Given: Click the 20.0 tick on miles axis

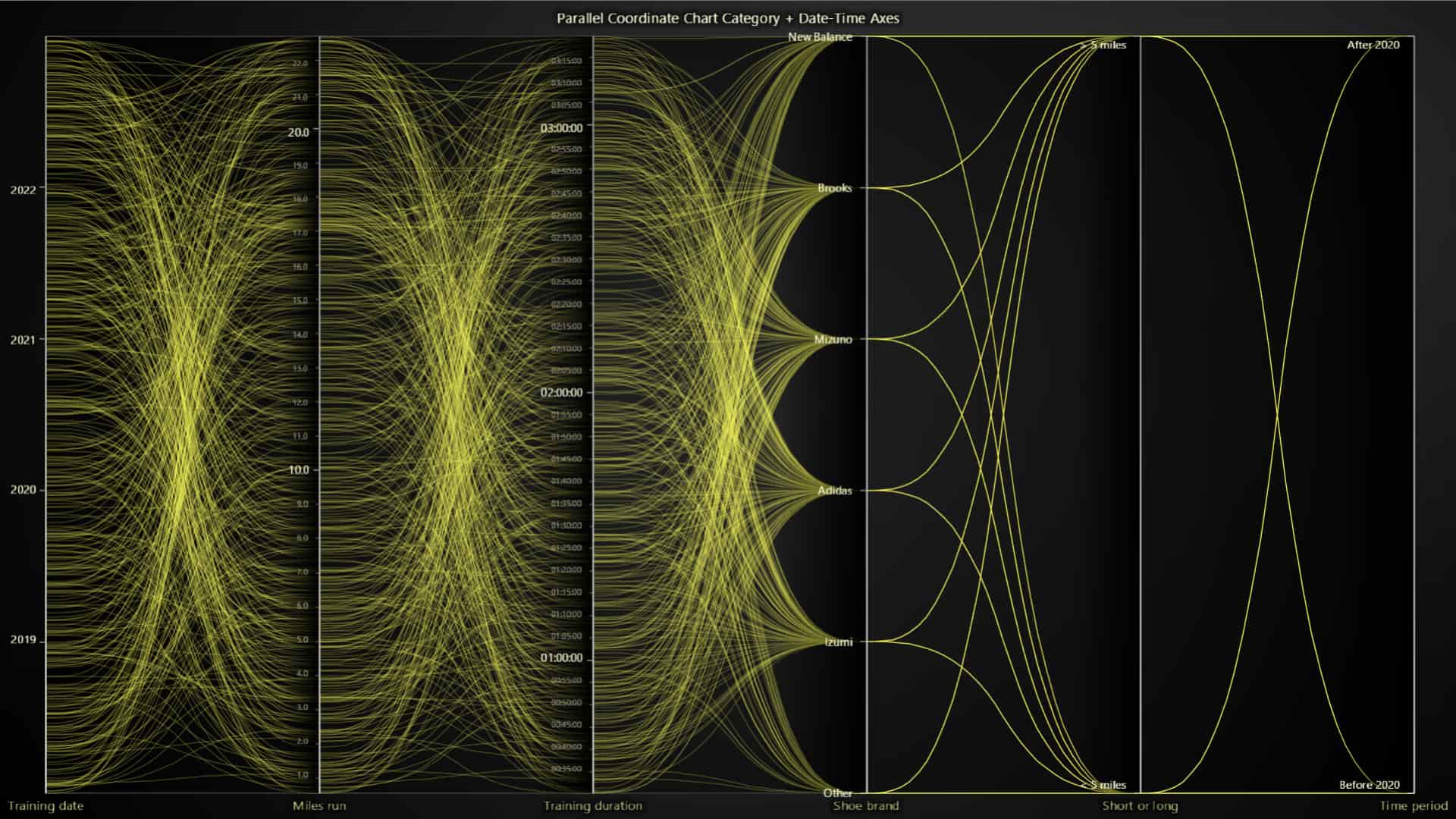Looking at the screenshot, I should point(298,132).
